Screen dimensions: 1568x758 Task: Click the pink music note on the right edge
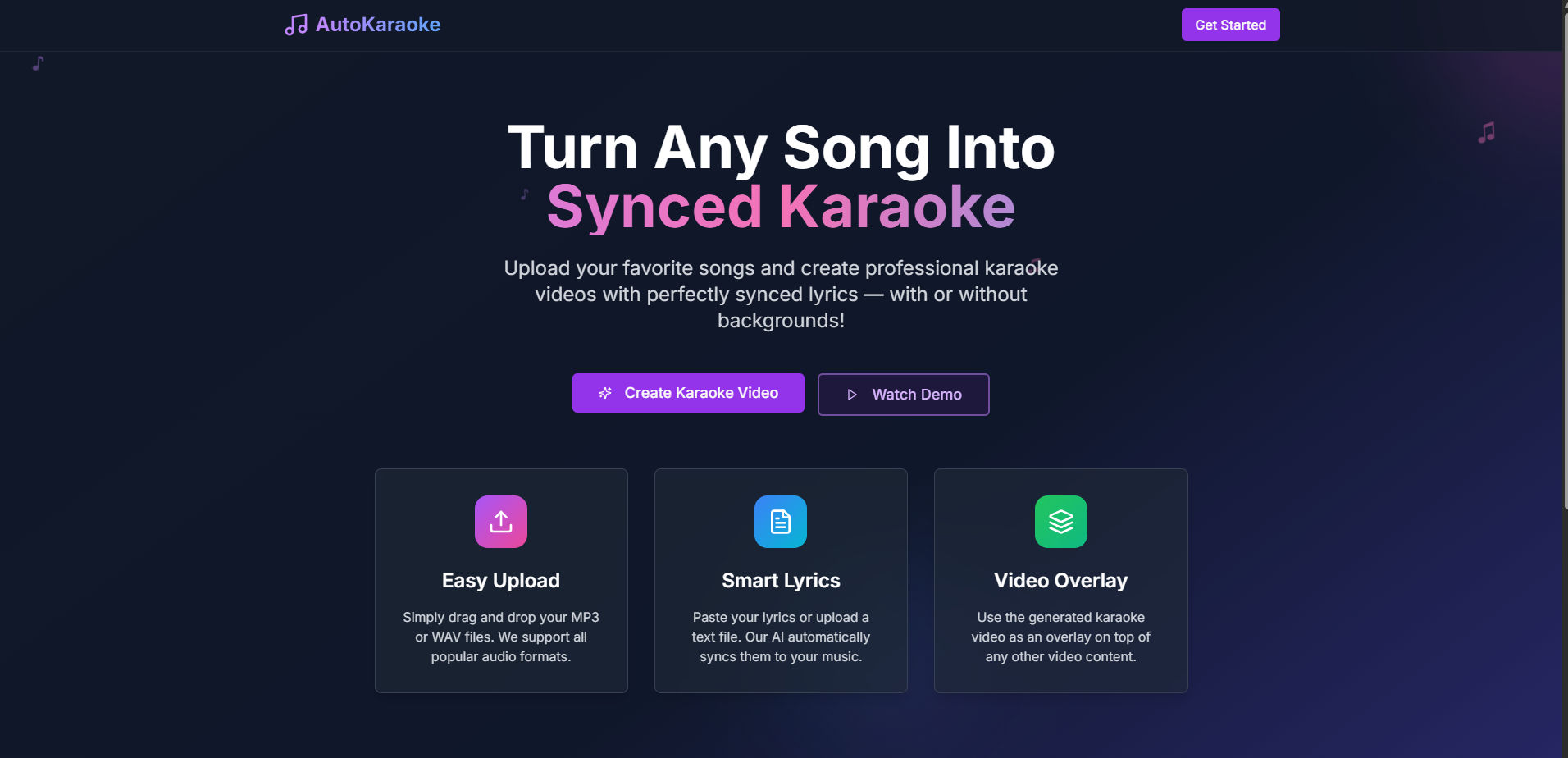(x=1485, y=131)
